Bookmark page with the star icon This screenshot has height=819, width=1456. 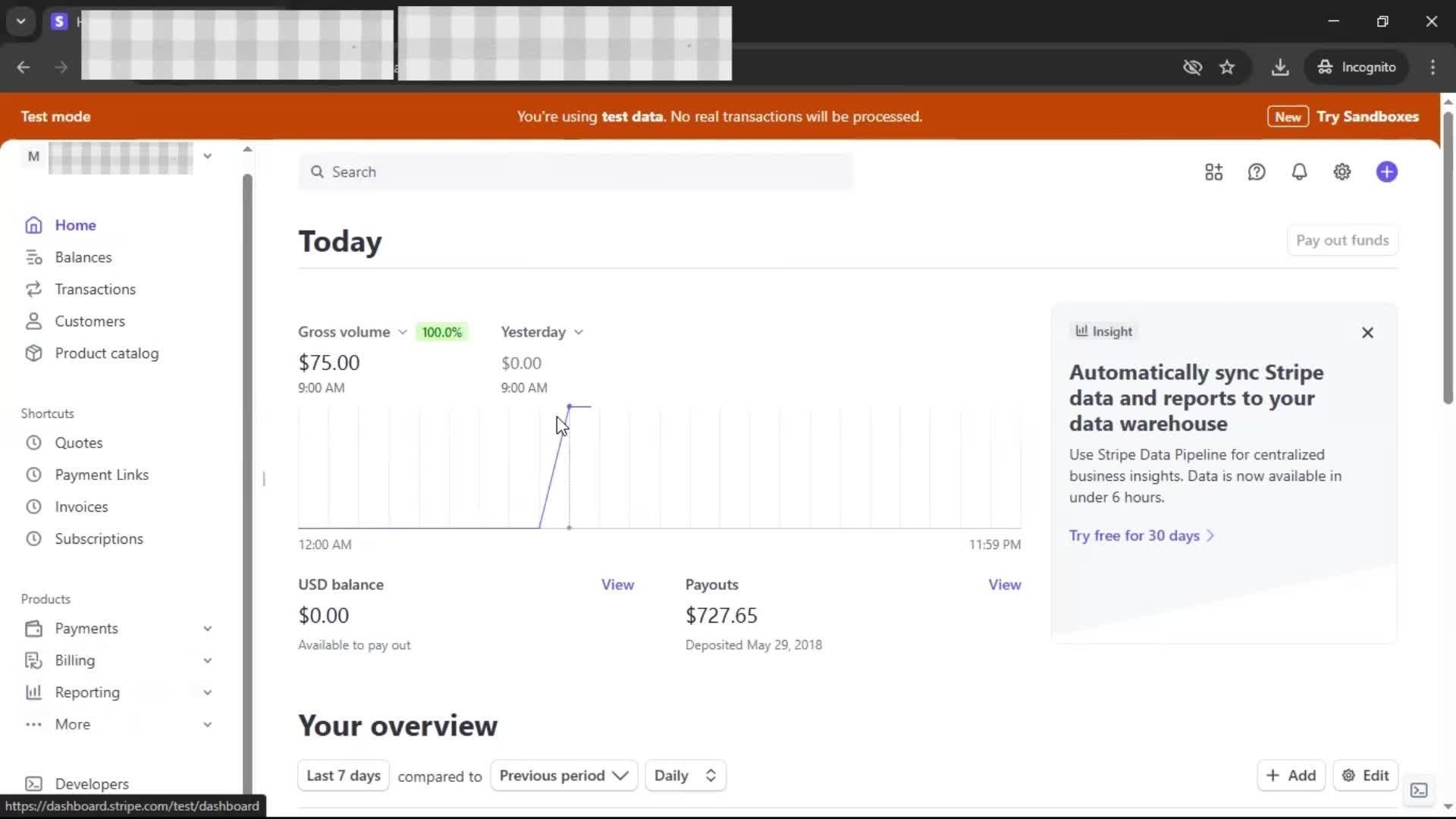coord(1227,67)
